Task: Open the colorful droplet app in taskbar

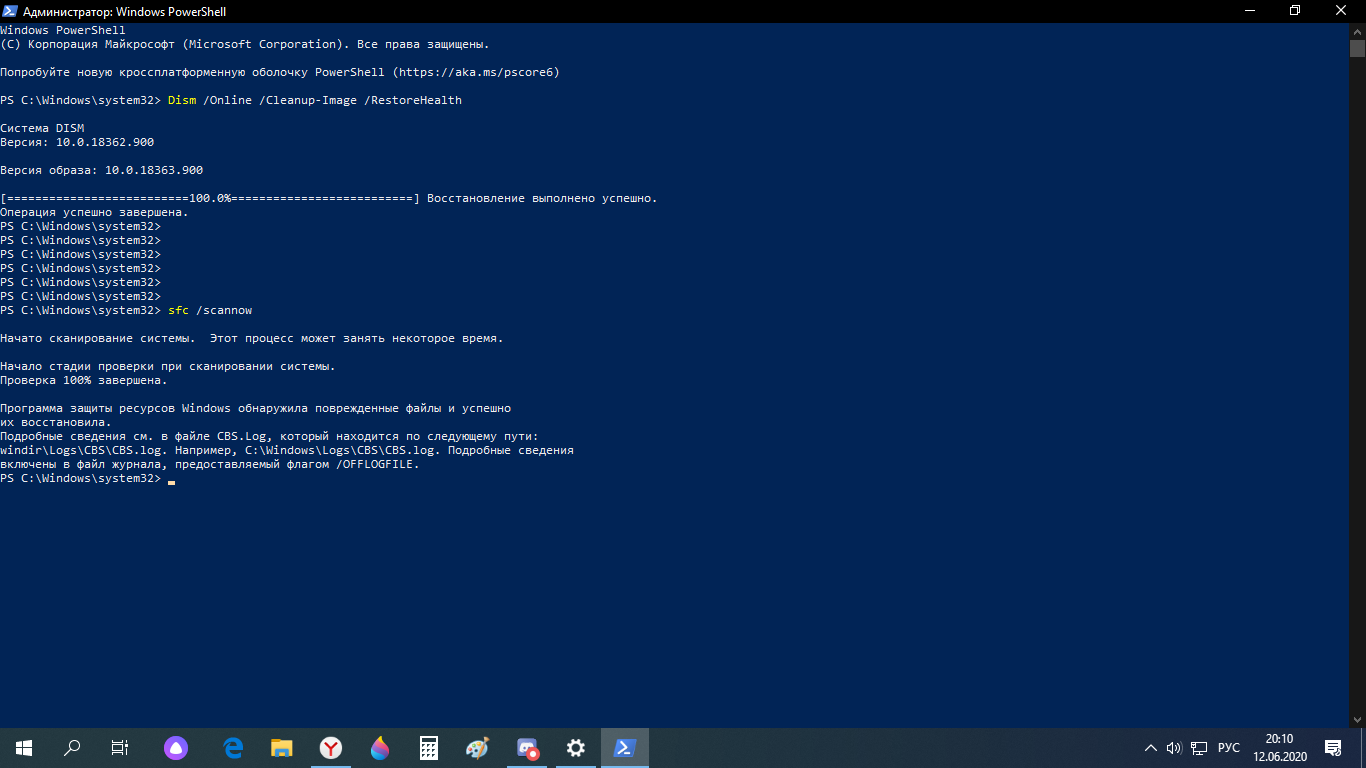Action: coord(380,747)
